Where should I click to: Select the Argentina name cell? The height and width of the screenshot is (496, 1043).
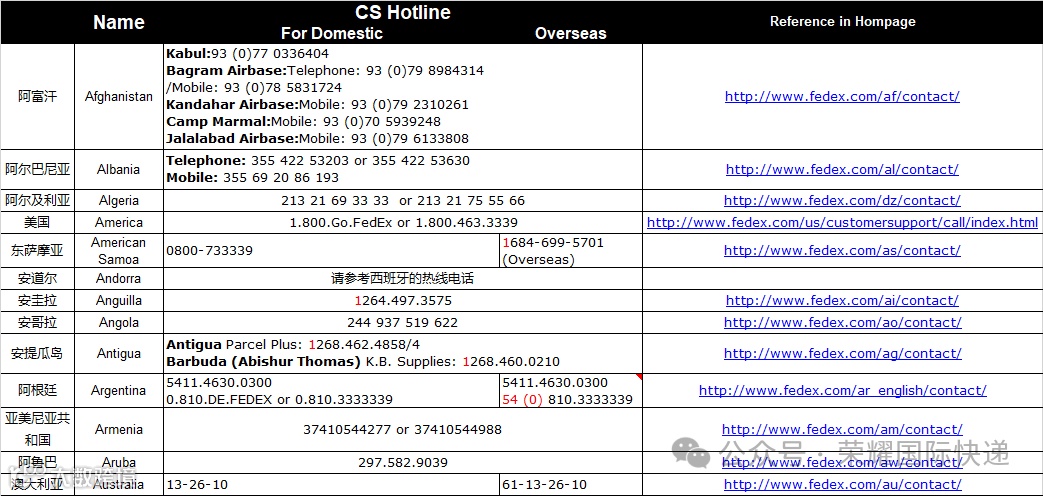[x=118, y=390]
